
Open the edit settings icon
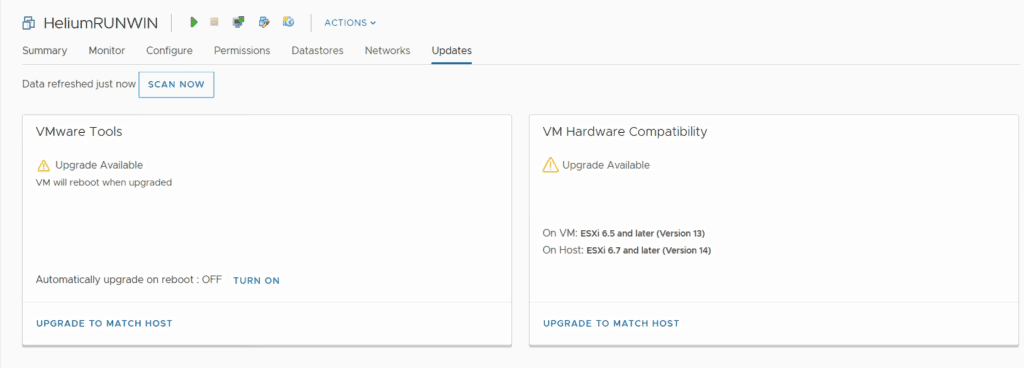[264, 22]
